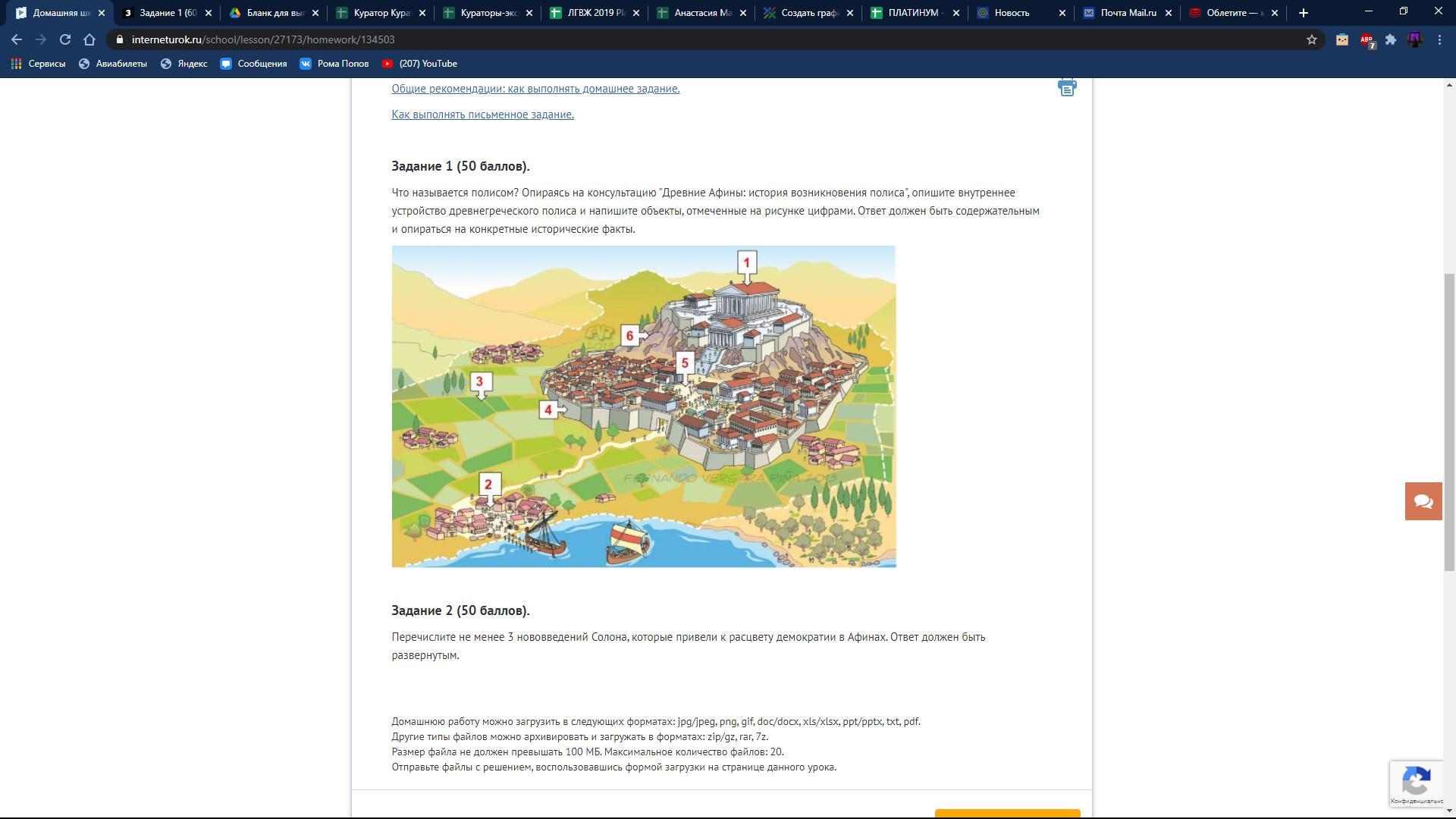Open a new browser tab

pyautogui.click(x=1303, y=13)
